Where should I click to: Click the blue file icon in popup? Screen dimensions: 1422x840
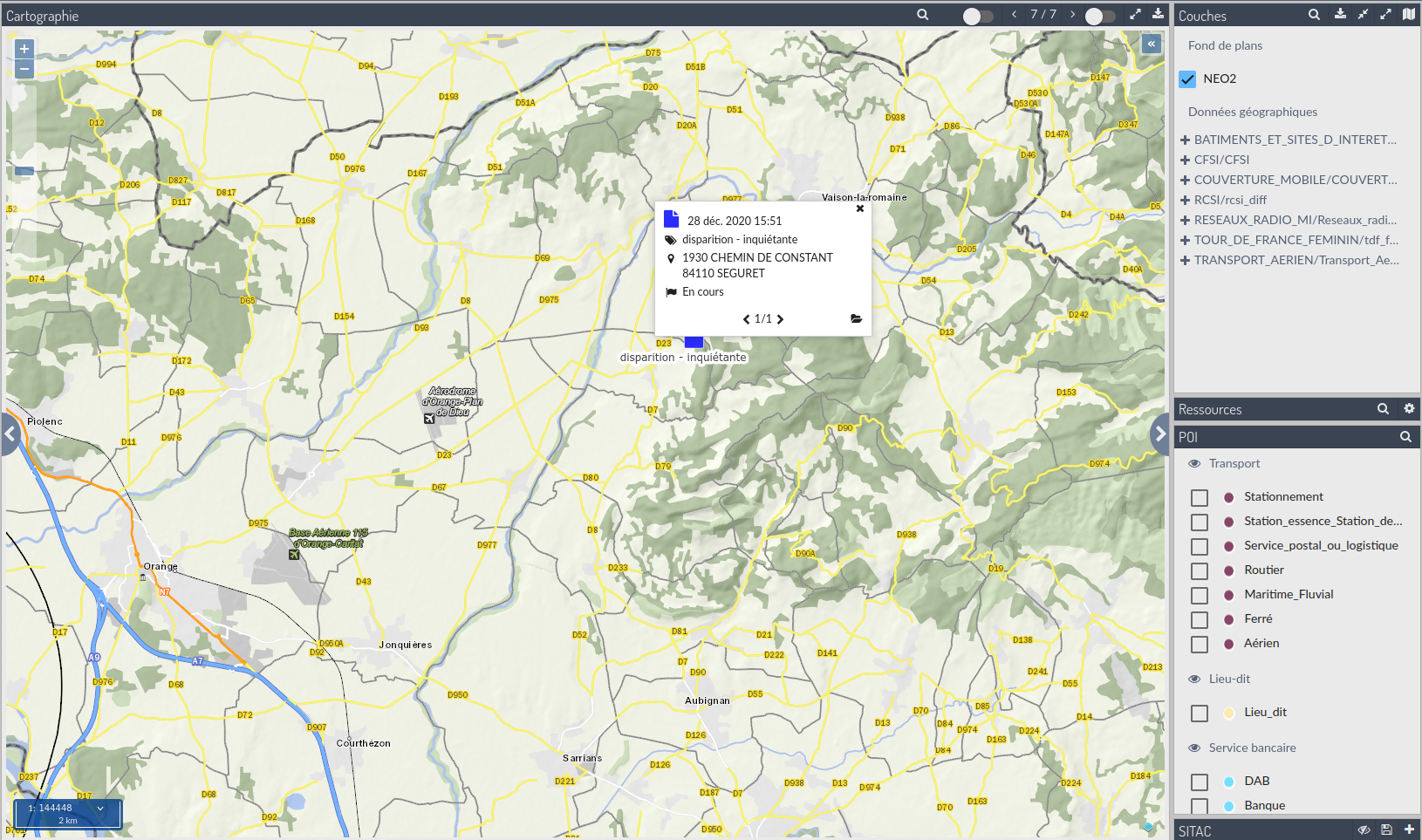click(671, 219)
